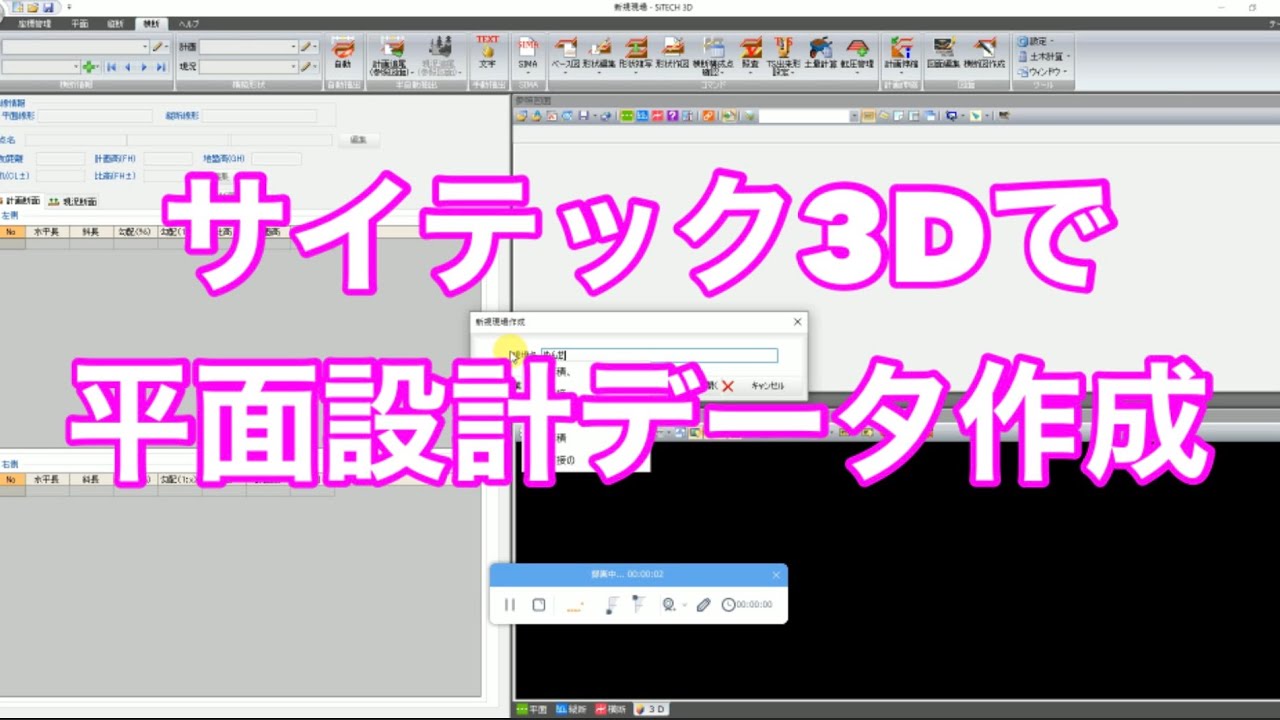Click the green plus add icon in ribbon
This screenshot has height=720, width=1280.
point(91,67)
